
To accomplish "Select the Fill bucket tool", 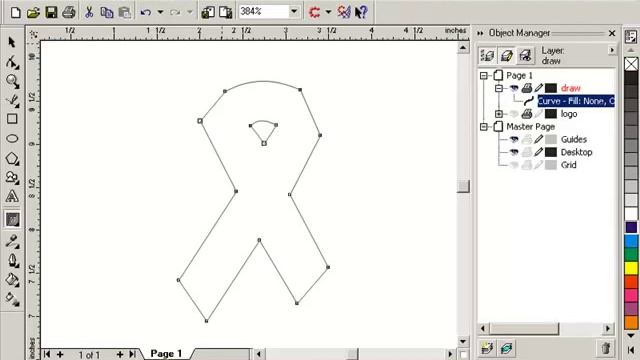I will click(12, 280).
